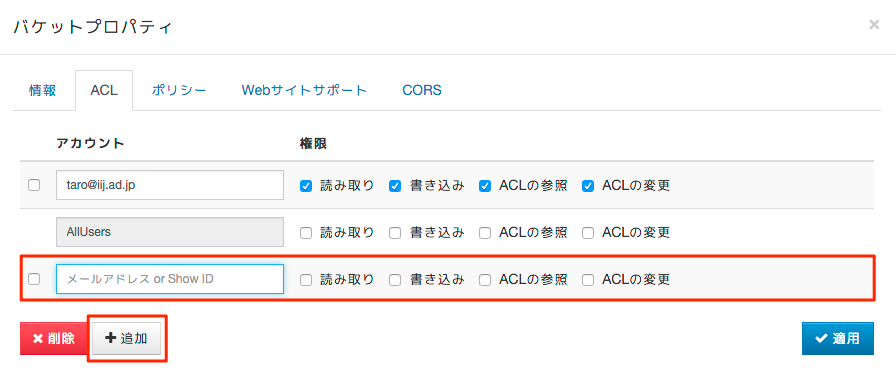The height and width of the screenshot is (370, 896).
Task: Enable ACLの変更 in the new account row
Action: click(587, 280)
